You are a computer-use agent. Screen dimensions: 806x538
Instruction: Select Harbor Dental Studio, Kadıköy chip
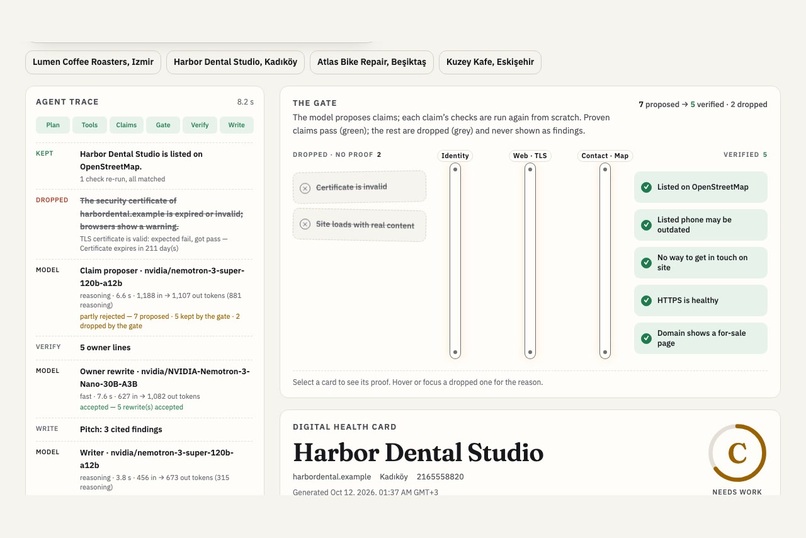point(235,62)
